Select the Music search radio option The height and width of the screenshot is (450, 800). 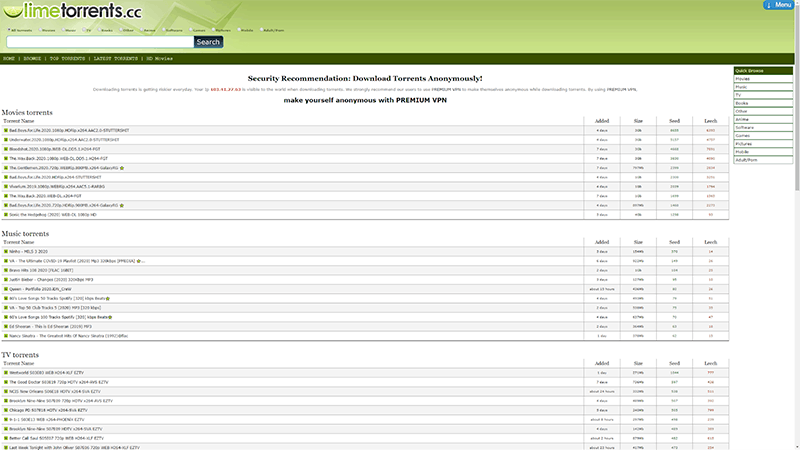click(63, 30)
